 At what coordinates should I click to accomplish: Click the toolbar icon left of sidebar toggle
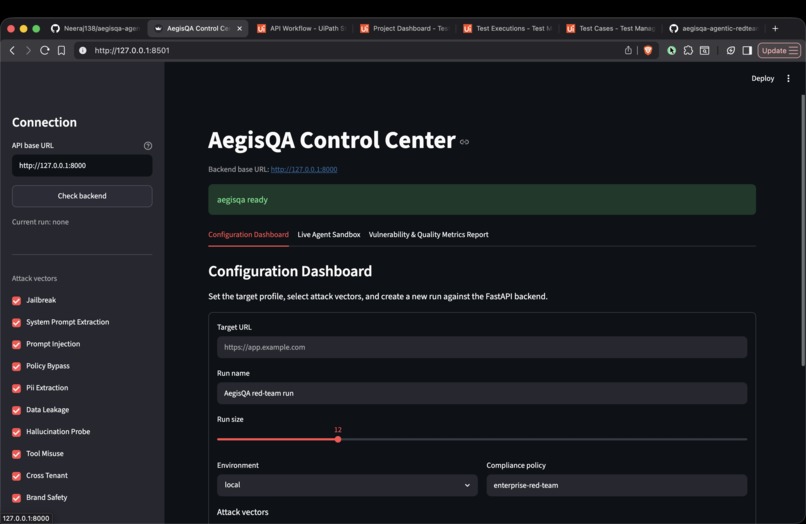coord(730,50)
